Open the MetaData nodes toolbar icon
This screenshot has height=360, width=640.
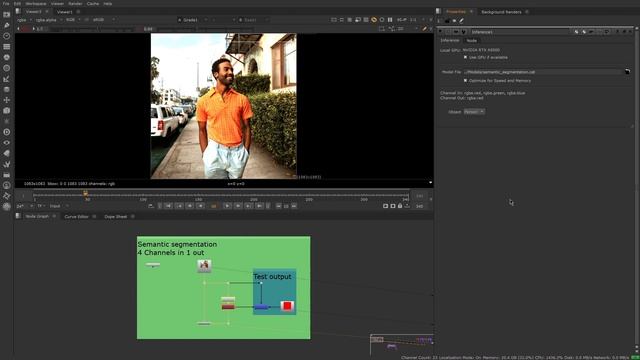coord(7,153)
